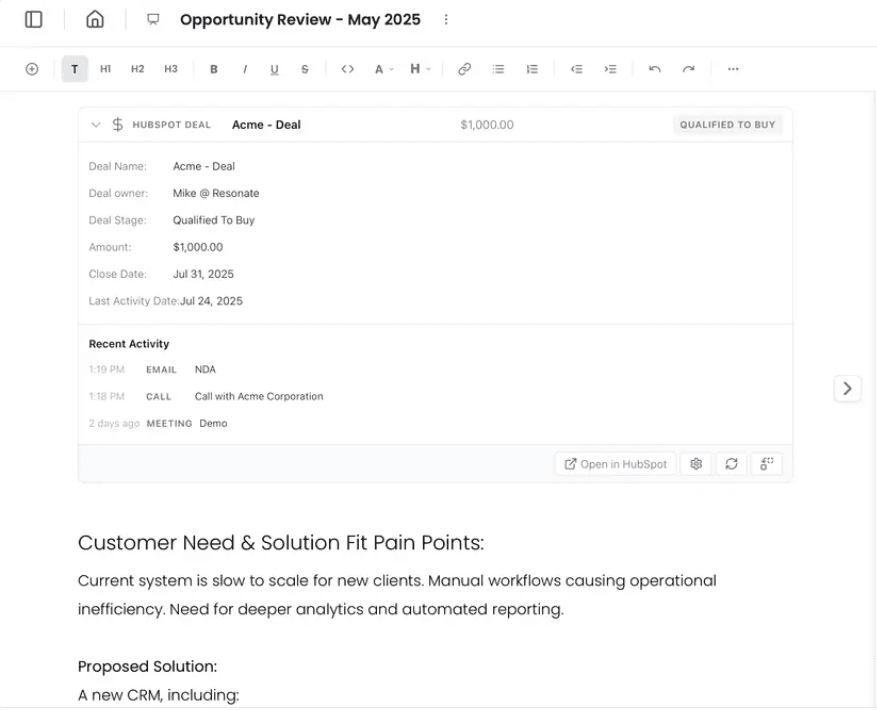Toggle Heading 2 style
877x710 pixels.
coord(137,69)
